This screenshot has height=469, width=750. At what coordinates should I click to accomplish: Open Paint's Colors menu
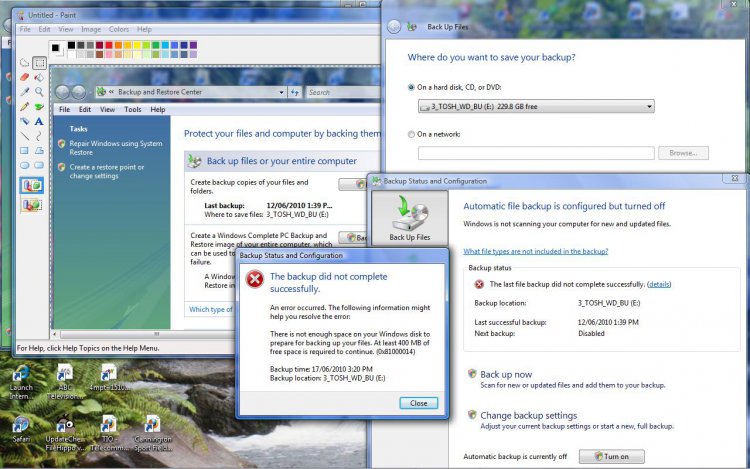point(119,29)
